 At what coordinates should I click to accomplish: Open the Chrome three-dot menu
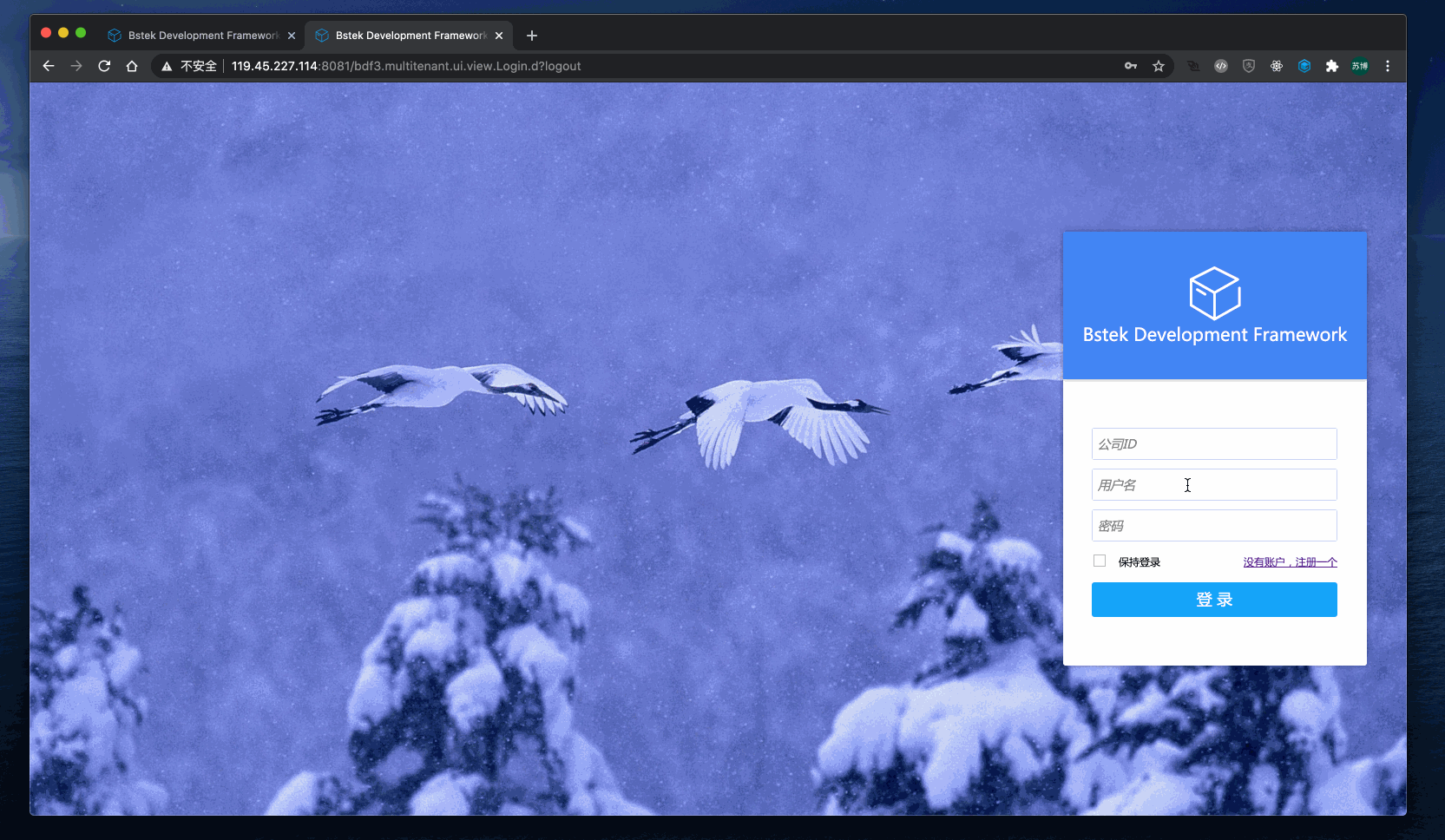[1388, 66]
